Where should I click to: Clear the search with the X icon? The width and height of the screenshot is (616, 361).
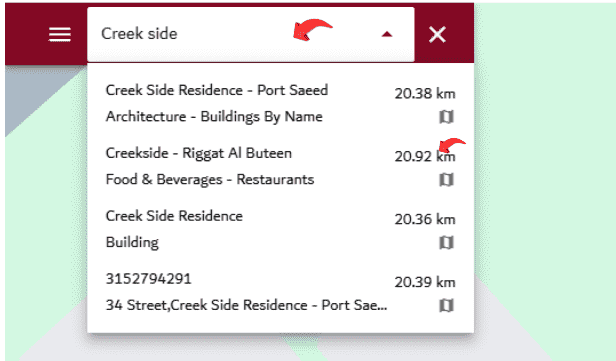[437, 35]
